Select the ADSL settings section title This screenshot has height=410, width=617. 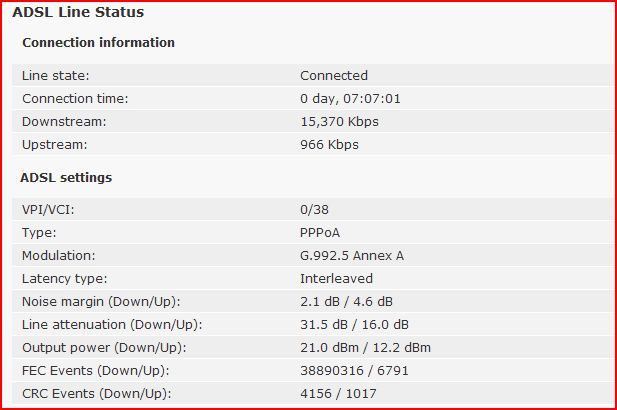[66, 178]
